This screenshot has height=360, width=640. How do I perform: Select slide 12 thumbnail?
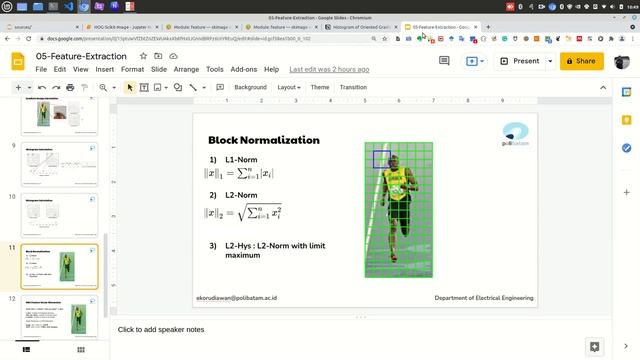(60, 317)
